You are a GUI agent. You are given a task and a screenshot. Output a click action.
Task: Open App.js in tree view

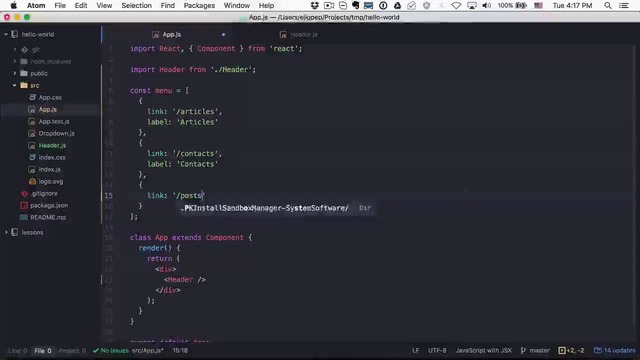coord(48,109)
